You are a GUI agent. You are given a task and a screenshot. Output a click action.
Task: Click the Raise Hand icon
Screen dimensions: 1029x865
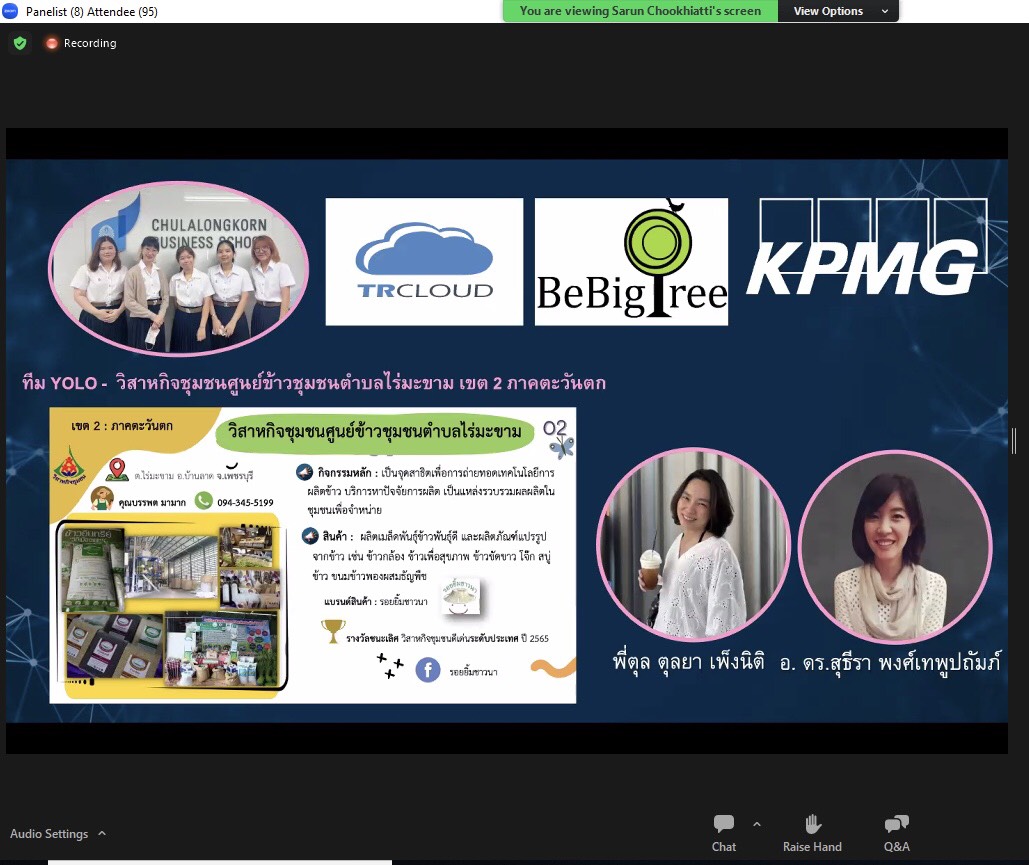point(812,824)
